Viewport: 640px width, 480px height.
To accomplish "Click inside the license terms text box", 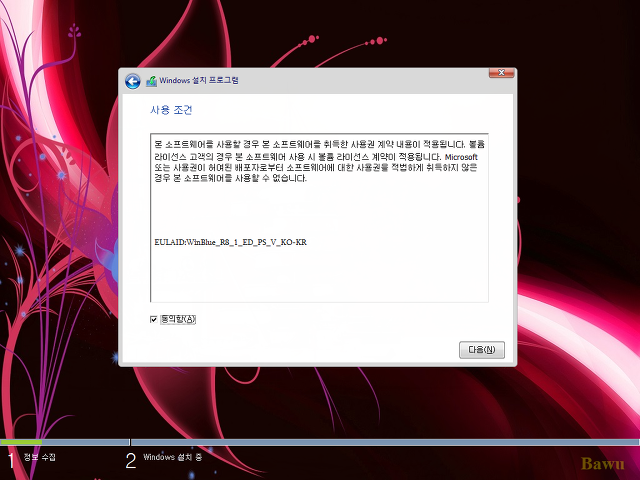I will click(x=319, y=218).
